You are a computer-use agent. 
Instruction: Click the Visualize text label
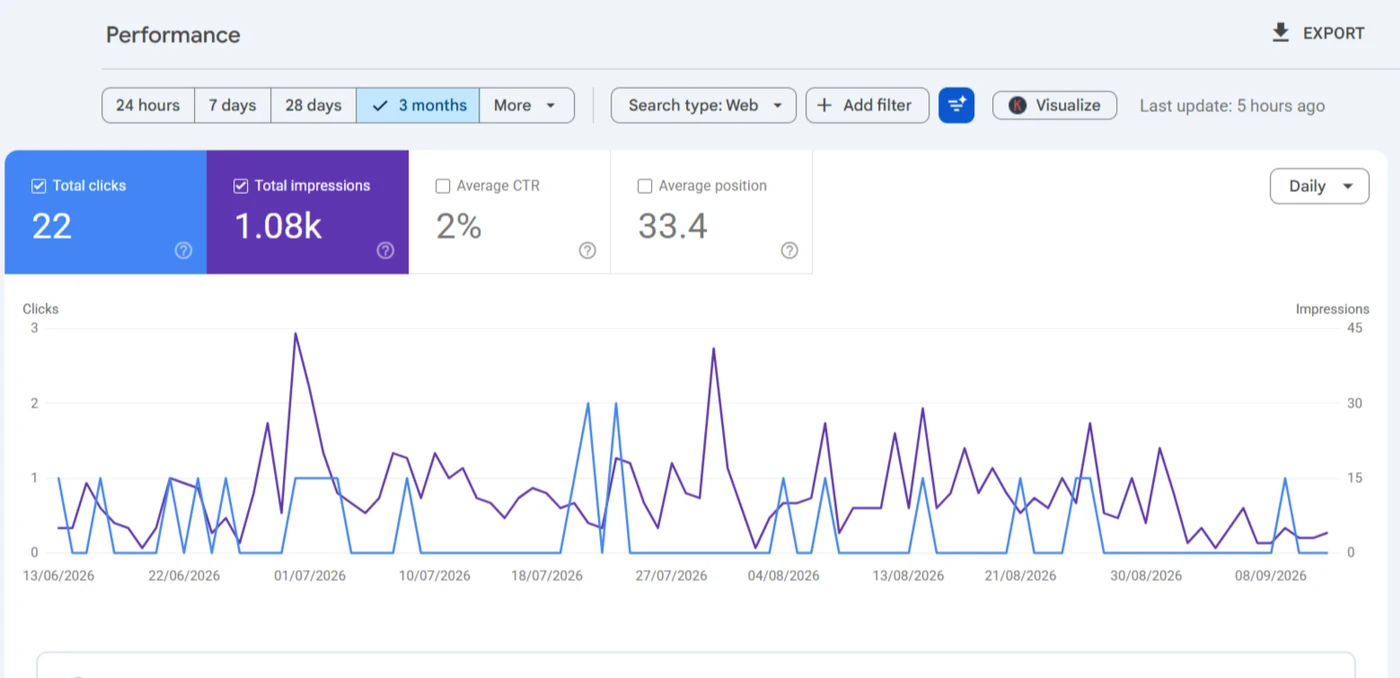point(1068,105)
